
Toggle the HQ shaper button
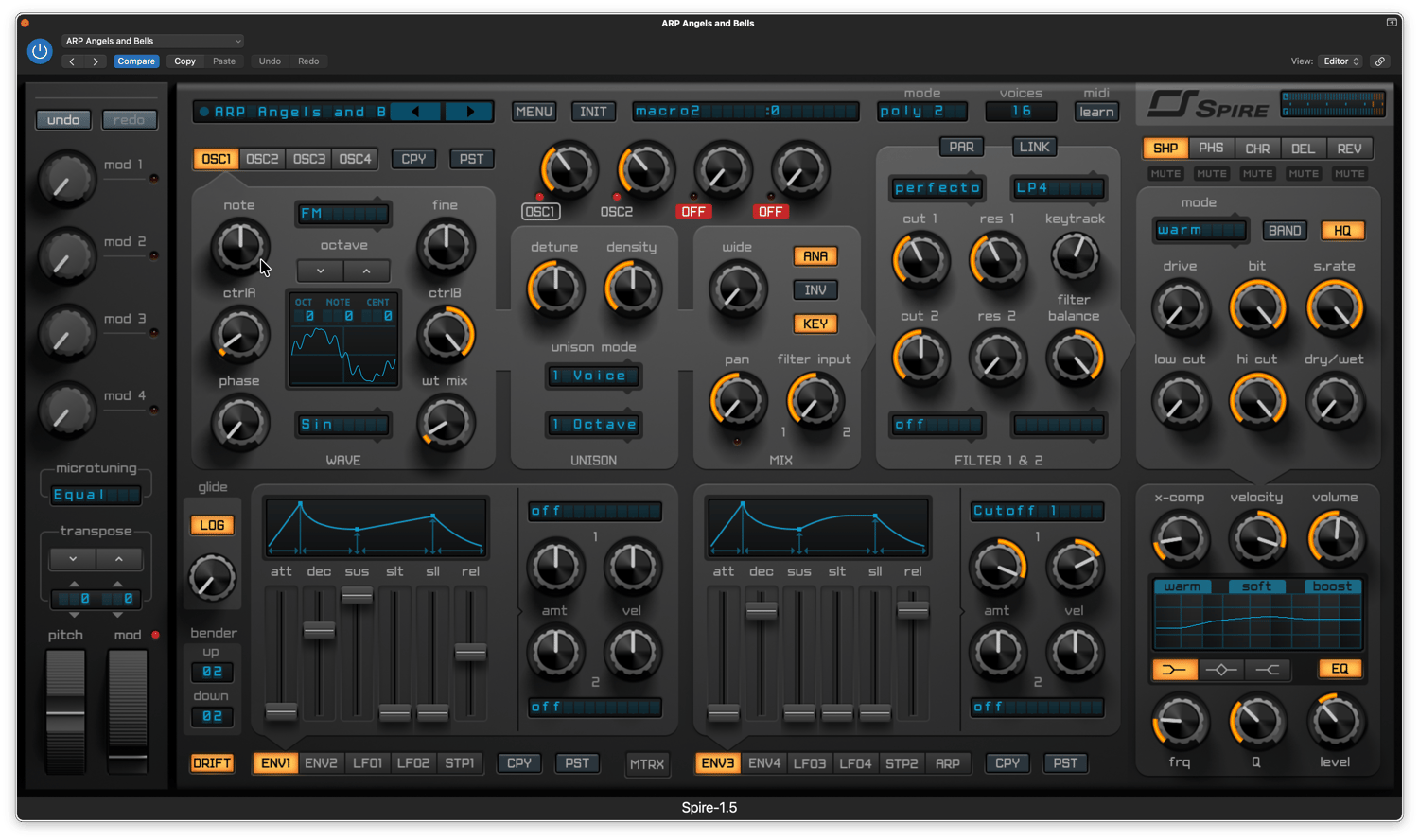point(1342,231)
